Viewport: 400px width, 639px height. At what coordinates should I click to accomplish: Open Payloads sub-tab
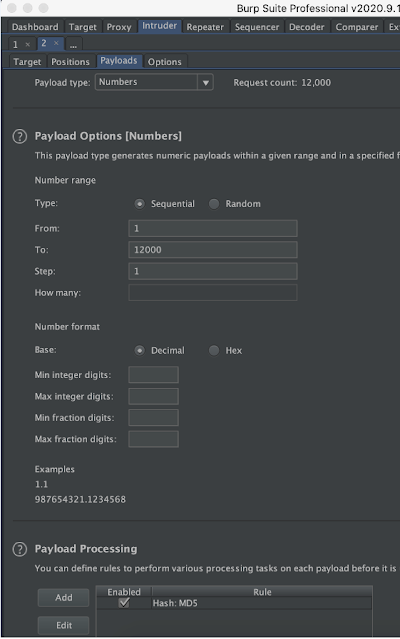[x=119, y=60]
